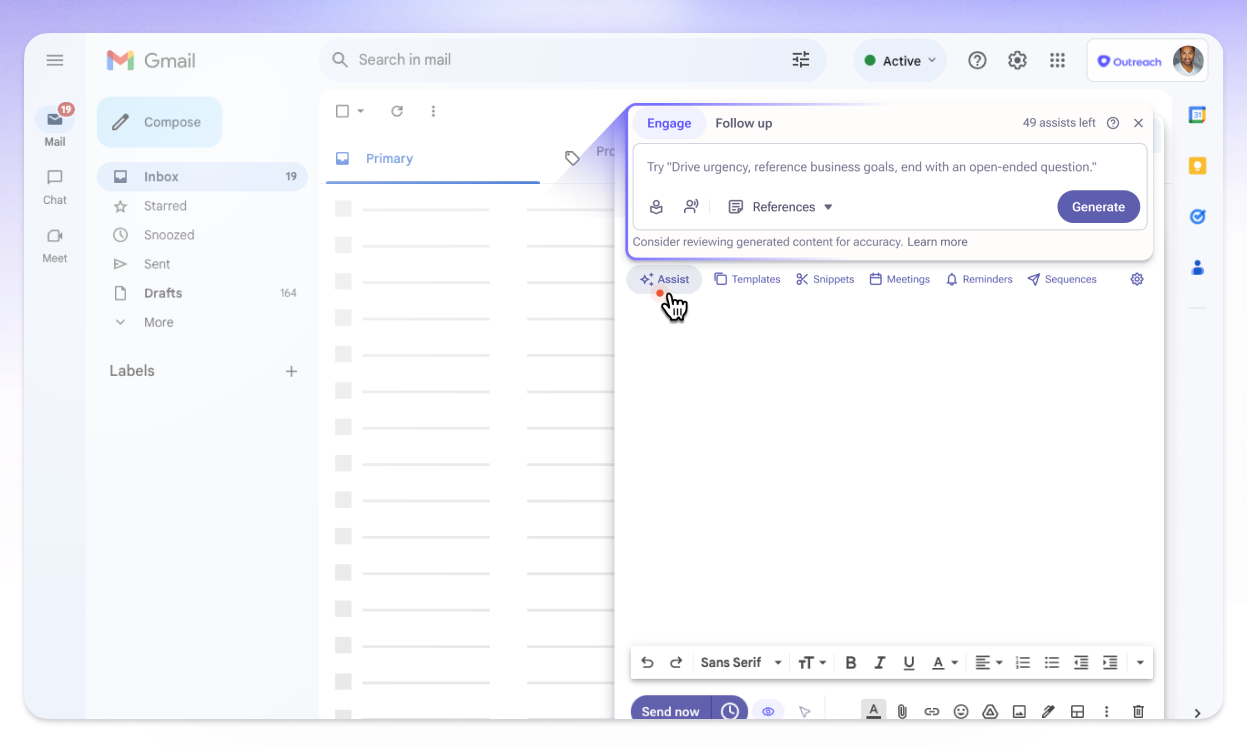
Task: Click the persona icon left of References
Action: pyautogui.click(x=656, y=207)
